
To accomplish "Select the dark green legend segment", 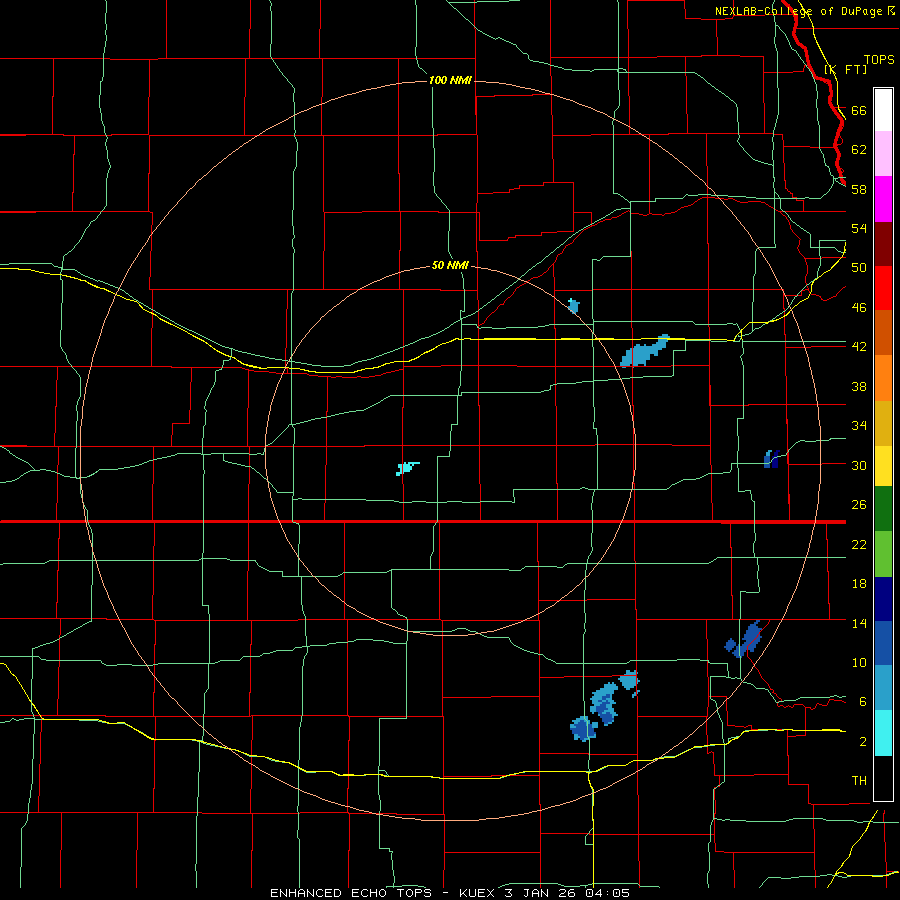I will (x=883, y=509).
